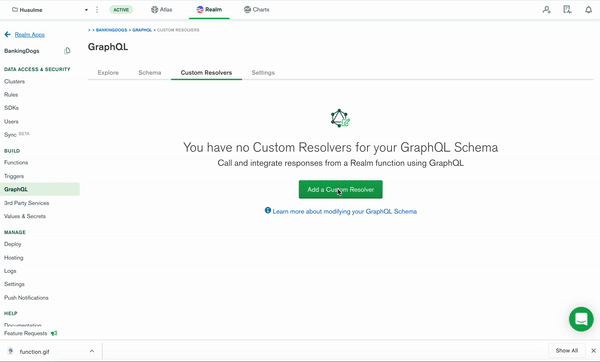Image resolution: width=600 pixels, height=362 pixels.
Task: Copy the BankingDogs app ID
Action: click(67, 51)
